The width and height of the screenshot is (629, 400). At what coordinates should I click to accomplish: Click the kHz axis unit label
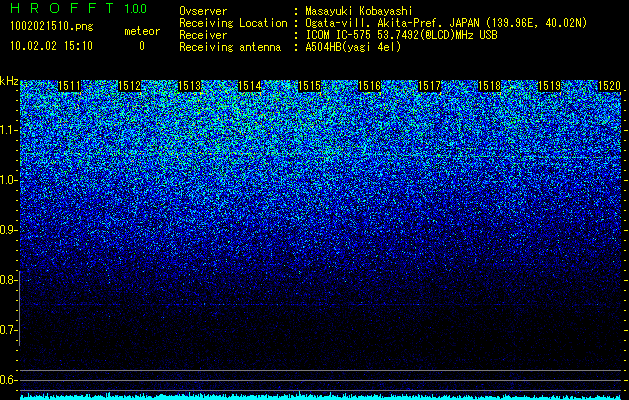(9, 81)
